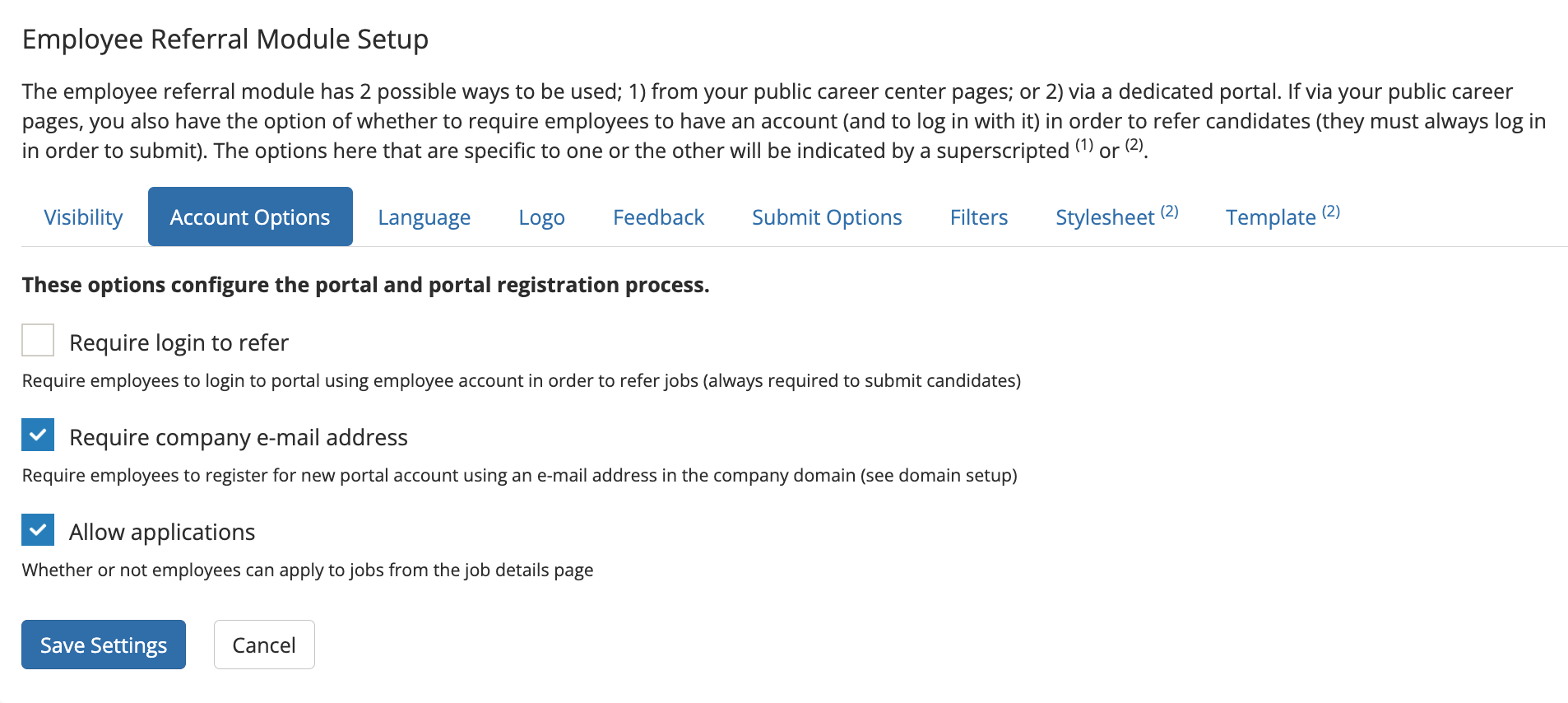
Task: Show the Filters tab
Action: 978,217
